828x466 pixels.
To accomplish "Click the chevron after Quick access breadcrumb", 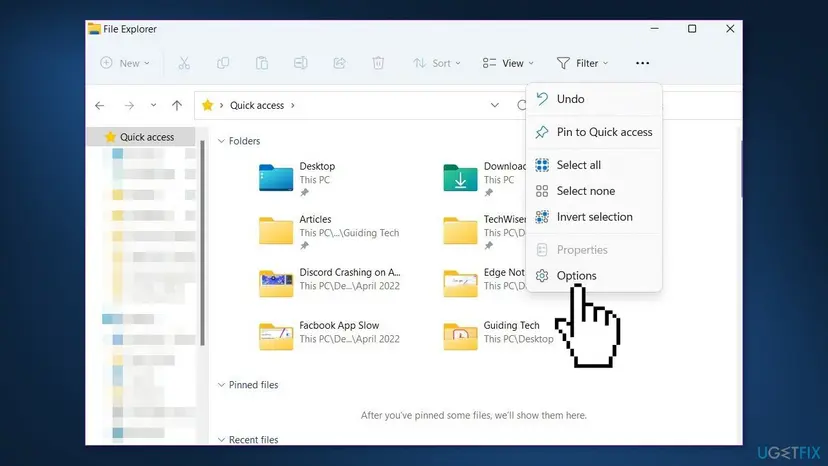I will pyautogui.click(x=293, y=105).
